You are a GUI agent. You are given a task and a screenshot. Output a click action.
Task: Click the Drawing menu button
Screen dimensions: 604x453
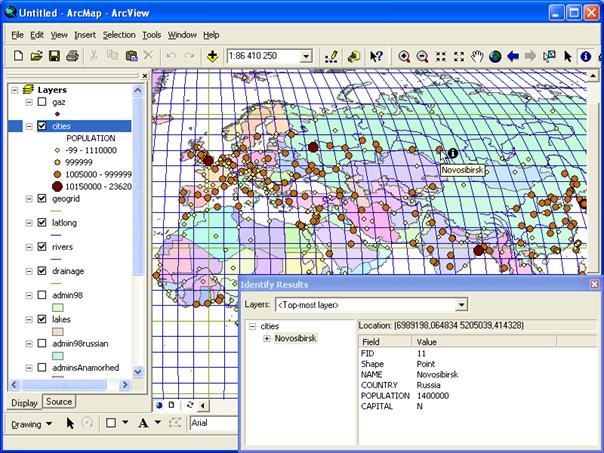coord(28,424)
